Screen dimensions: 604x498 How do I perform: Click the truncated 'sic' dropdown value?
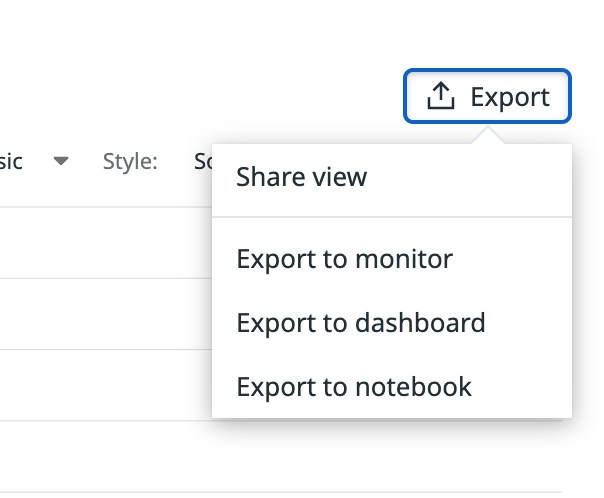click(11, 161)
